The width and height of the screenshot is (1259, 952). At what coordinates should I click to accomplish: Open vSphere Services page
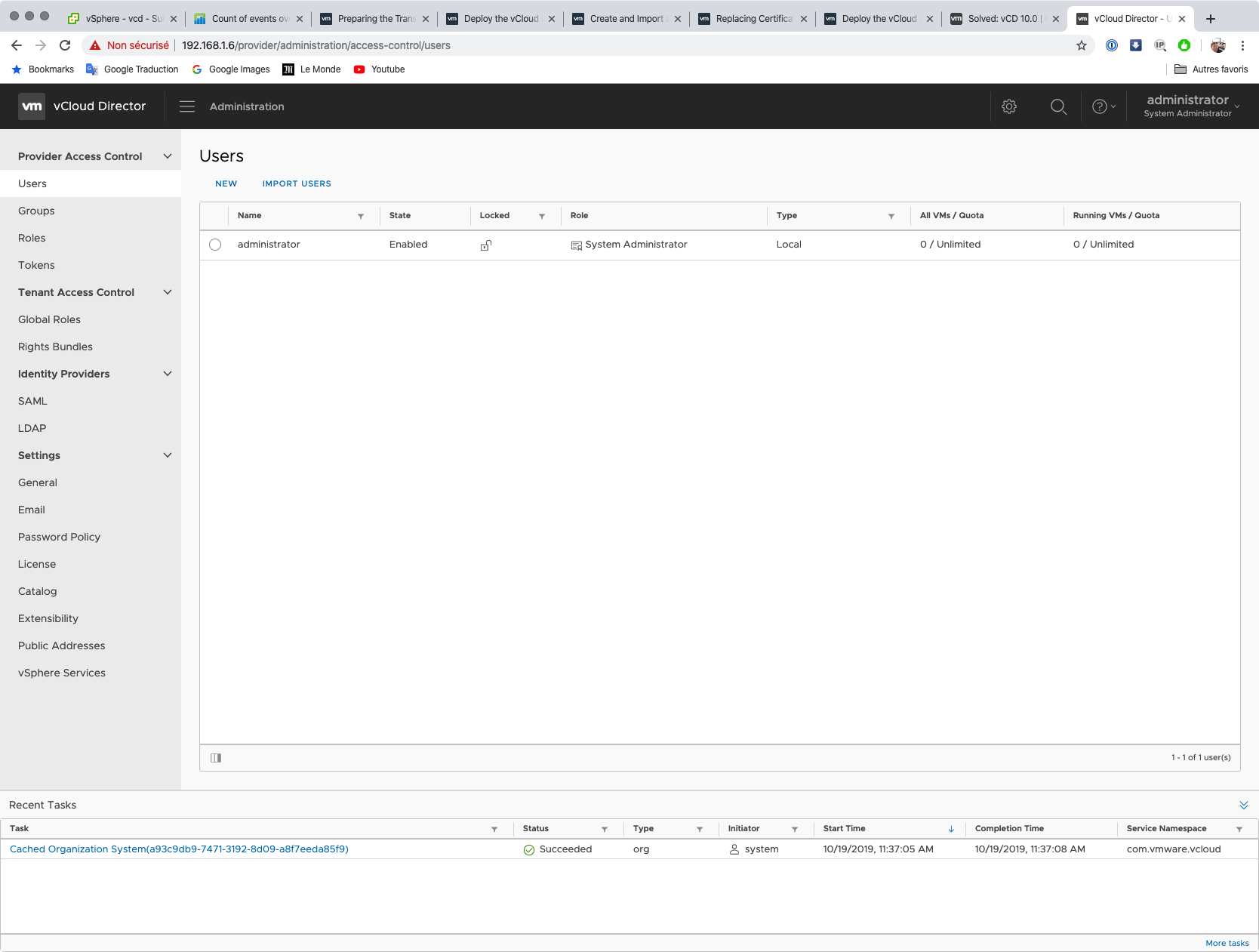pyautogui.click(x=62, y=673)
